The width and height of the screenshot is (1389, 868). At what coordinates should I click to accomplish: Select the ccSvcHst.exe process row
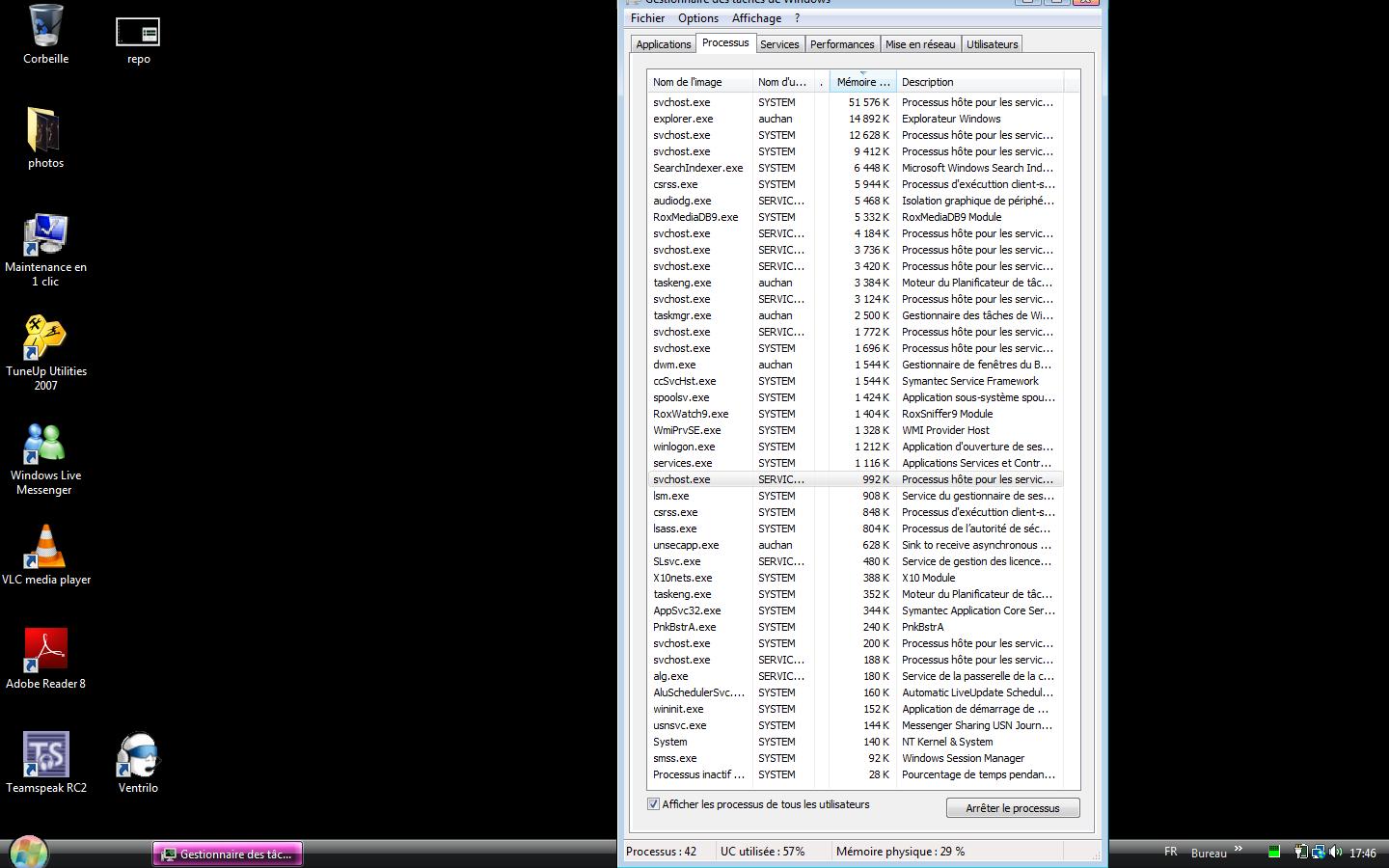(855, 381)
